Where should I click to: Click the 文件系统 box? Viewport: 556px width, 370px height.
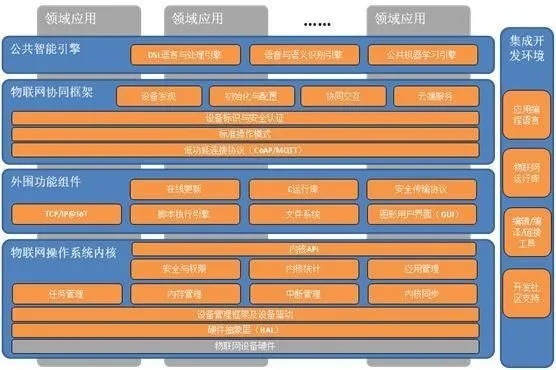point(304,214)
